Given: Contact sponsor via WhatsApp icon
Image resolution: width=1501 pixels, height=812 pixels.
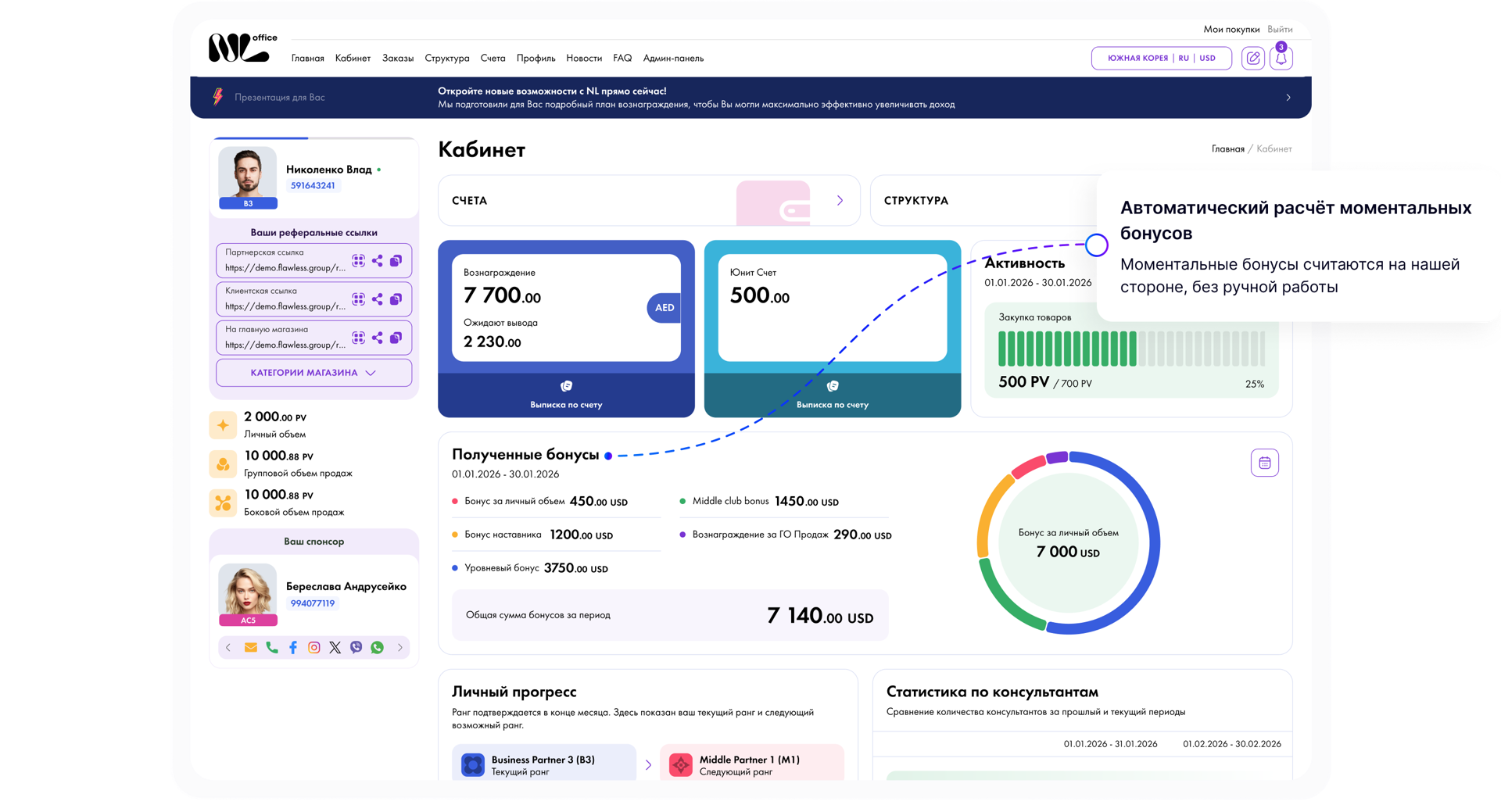Looking at the screenshot, I should (x=378, y=647).
